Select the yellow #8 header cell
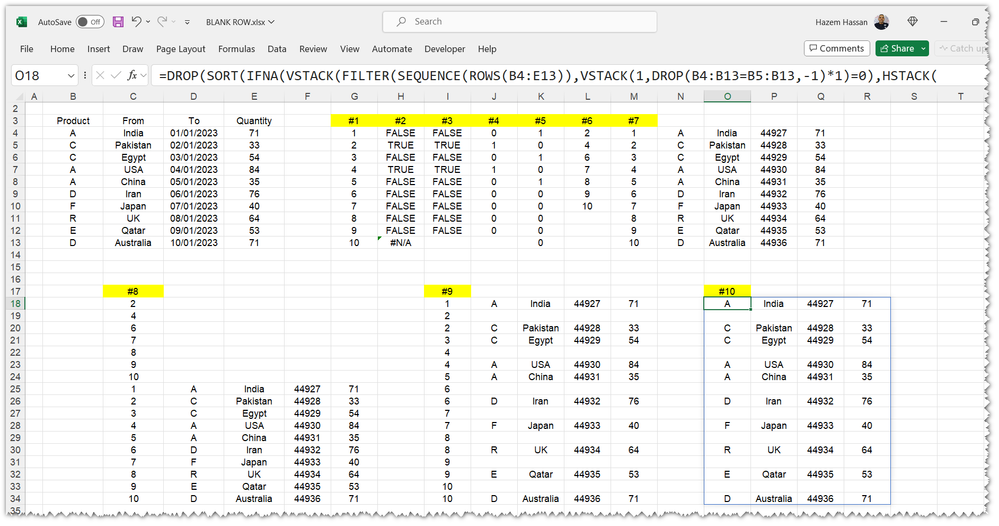This screenshot has height=526, width=999. tap(133, 292)
